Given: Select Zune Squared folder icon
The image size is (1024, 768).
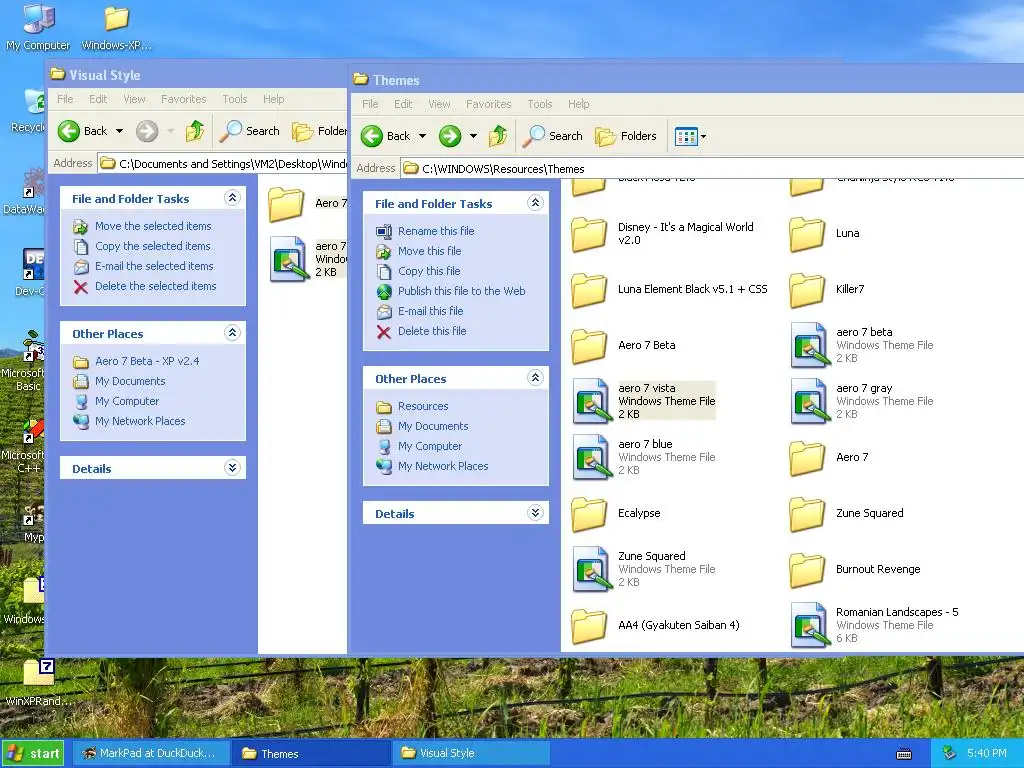Looking at the screenshot, I should coord(807,514).
